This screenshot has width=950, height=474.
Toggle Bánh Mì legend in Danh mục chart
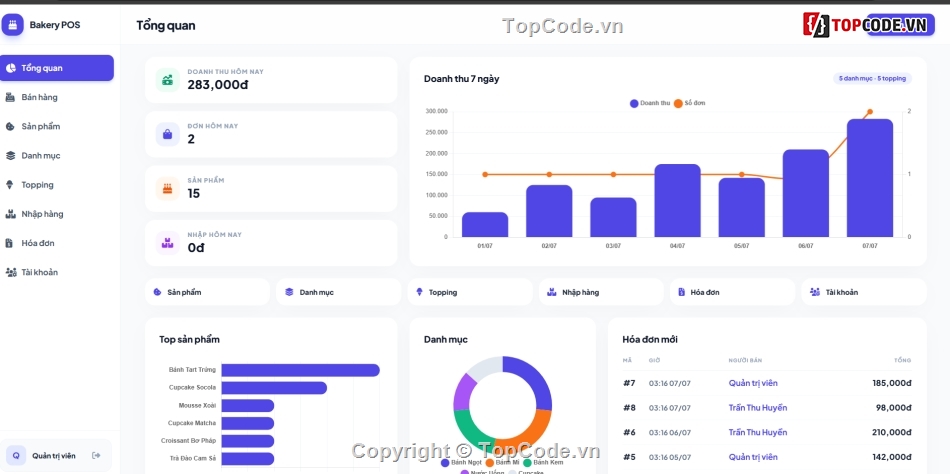[502, 462]
